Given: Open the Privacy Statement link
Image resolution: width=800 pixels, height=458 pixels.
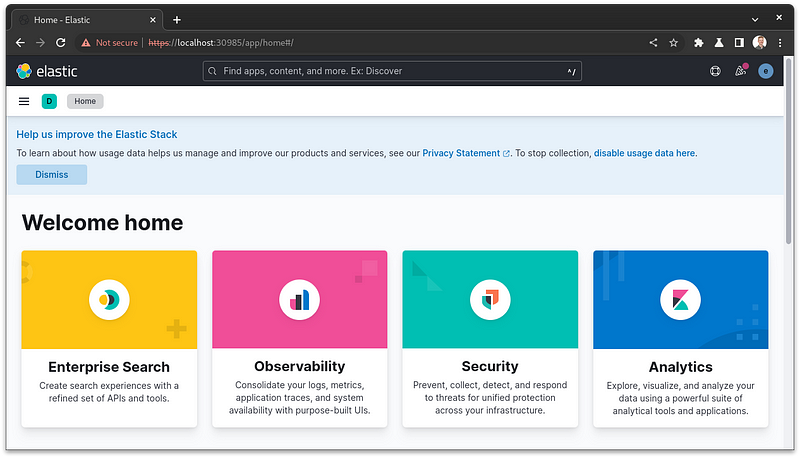Looking at the screenshot, I should coord(466,153).
